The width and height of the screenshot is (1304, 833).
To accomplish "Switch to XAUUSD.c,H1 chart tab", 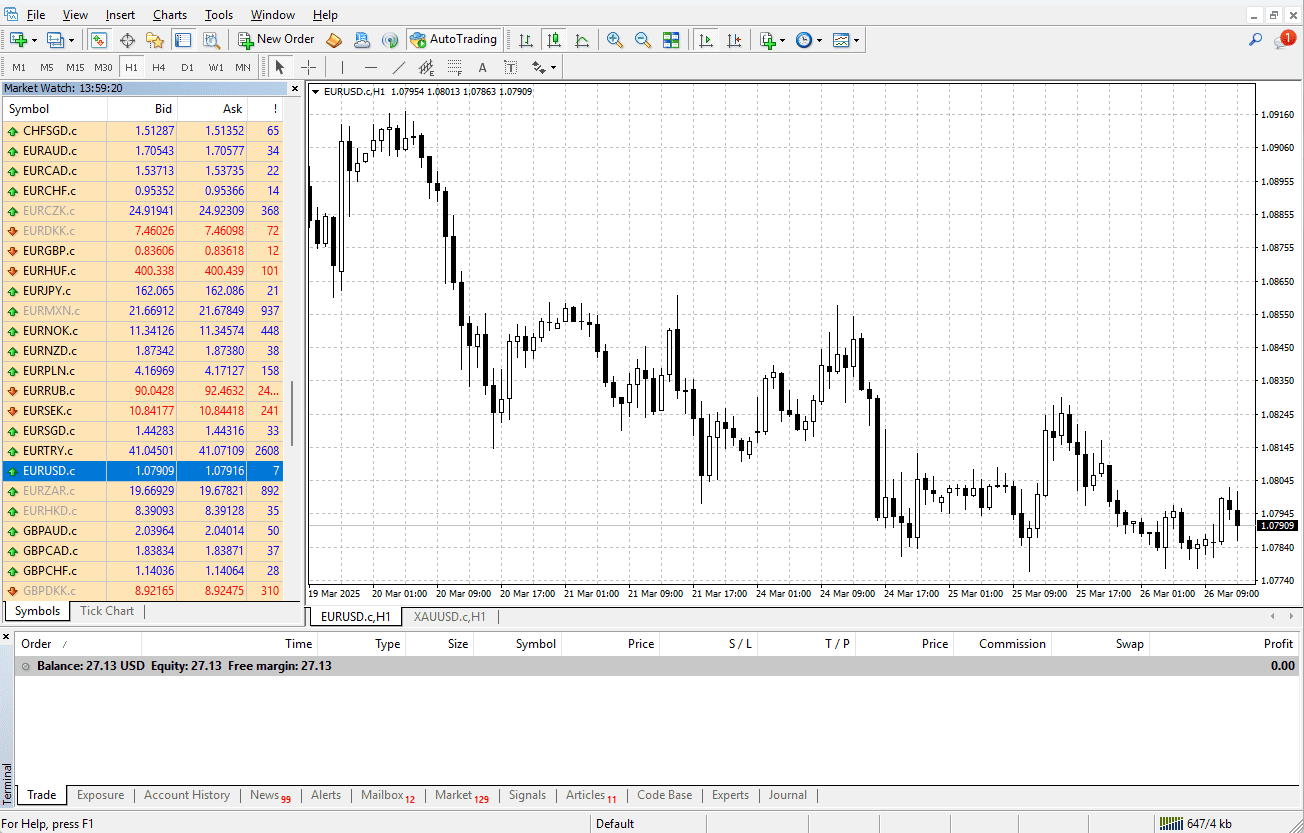I will point(450,617).
